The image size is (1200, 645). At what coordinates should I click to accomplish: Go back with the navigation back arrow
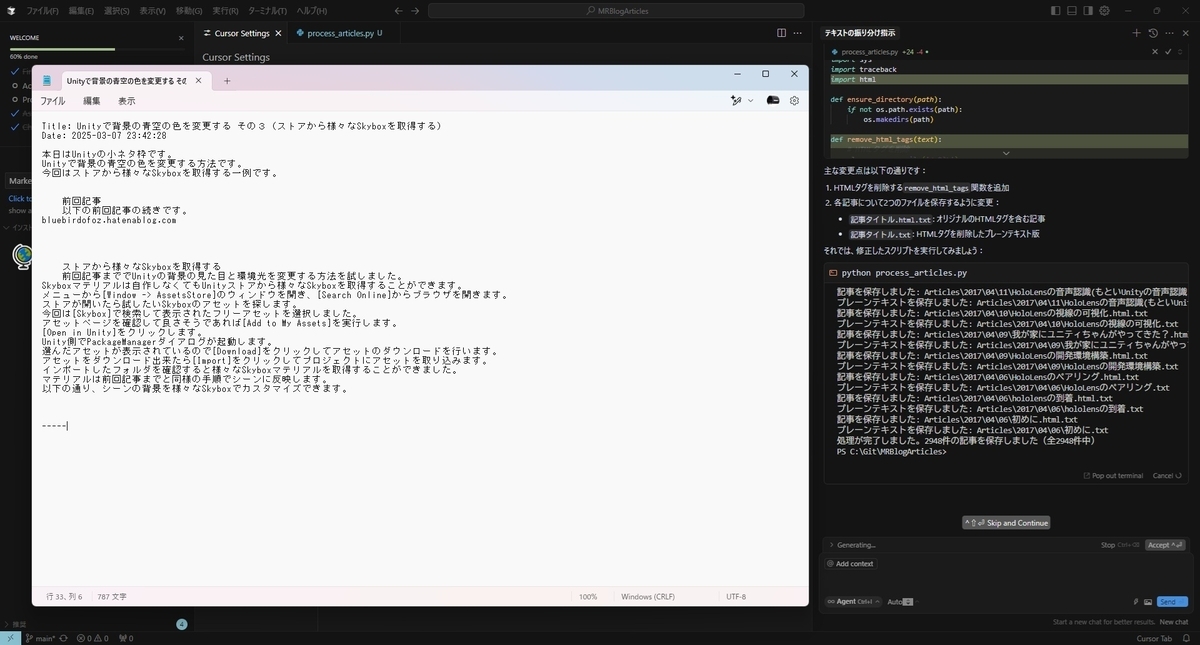399,10
